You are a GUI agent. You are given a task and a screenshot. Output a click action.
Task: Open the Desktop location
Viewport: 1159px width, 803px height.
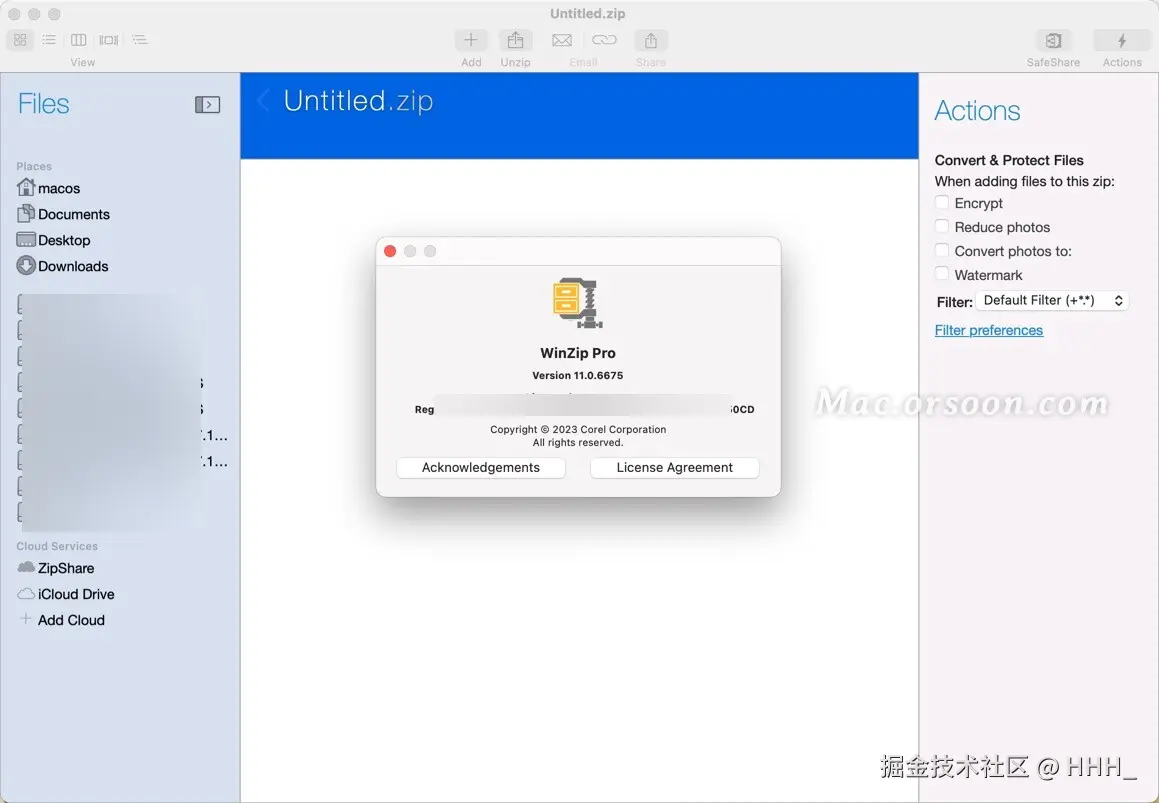tap(54, 240)
